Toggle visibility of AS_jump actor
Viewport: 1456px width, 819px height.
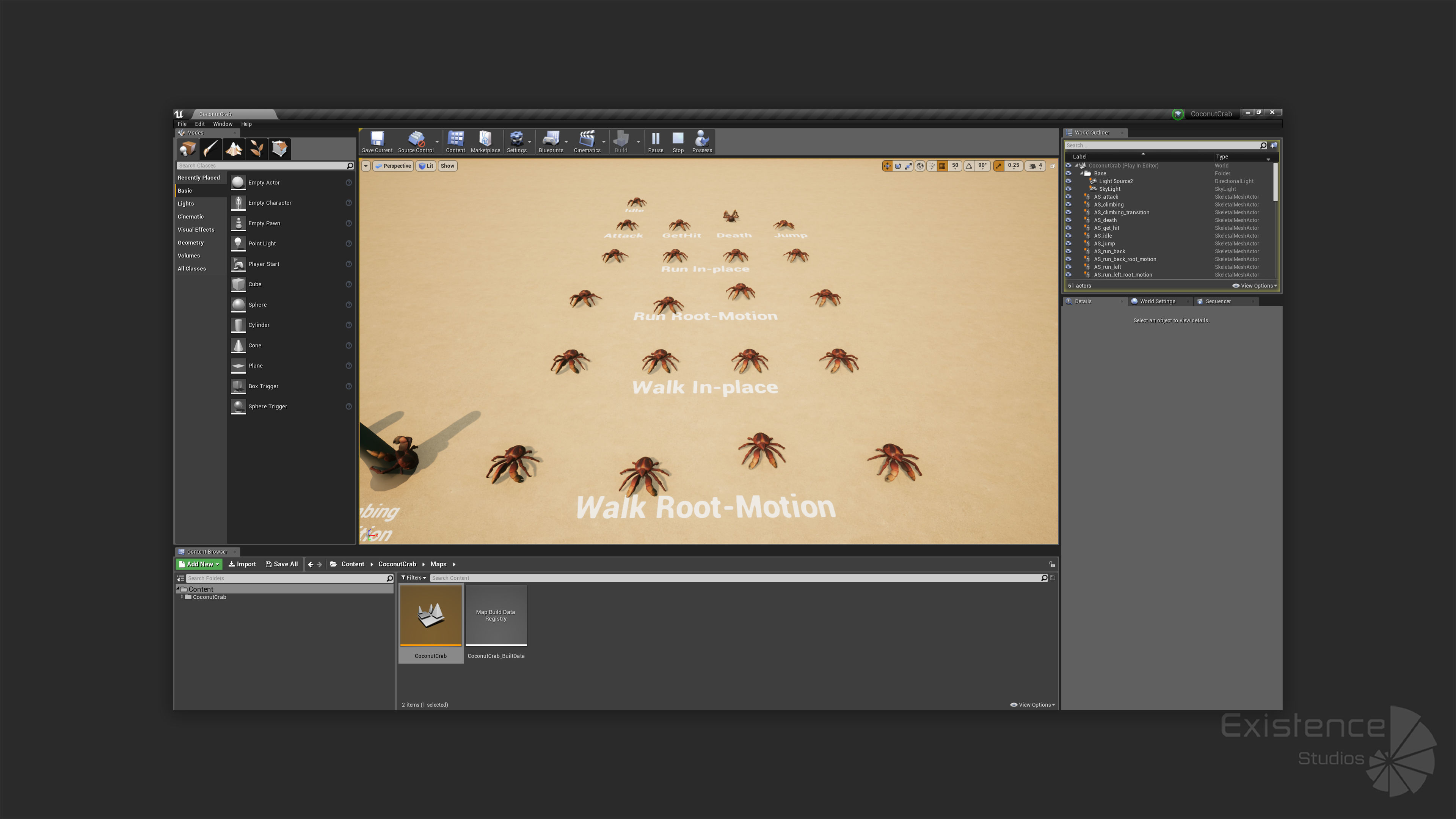pos(1068,243)
